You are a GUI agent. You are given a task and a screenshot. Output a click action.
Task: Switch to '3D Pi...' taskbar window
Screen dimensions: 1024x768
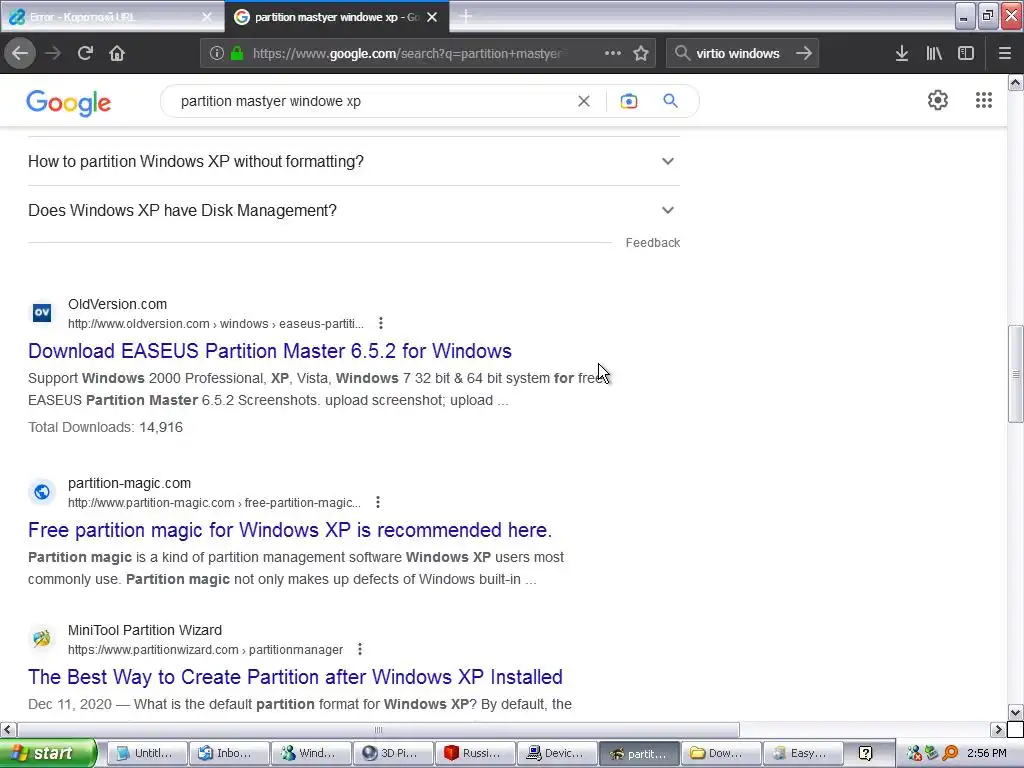pyautogui.click(x=393, y=753)
